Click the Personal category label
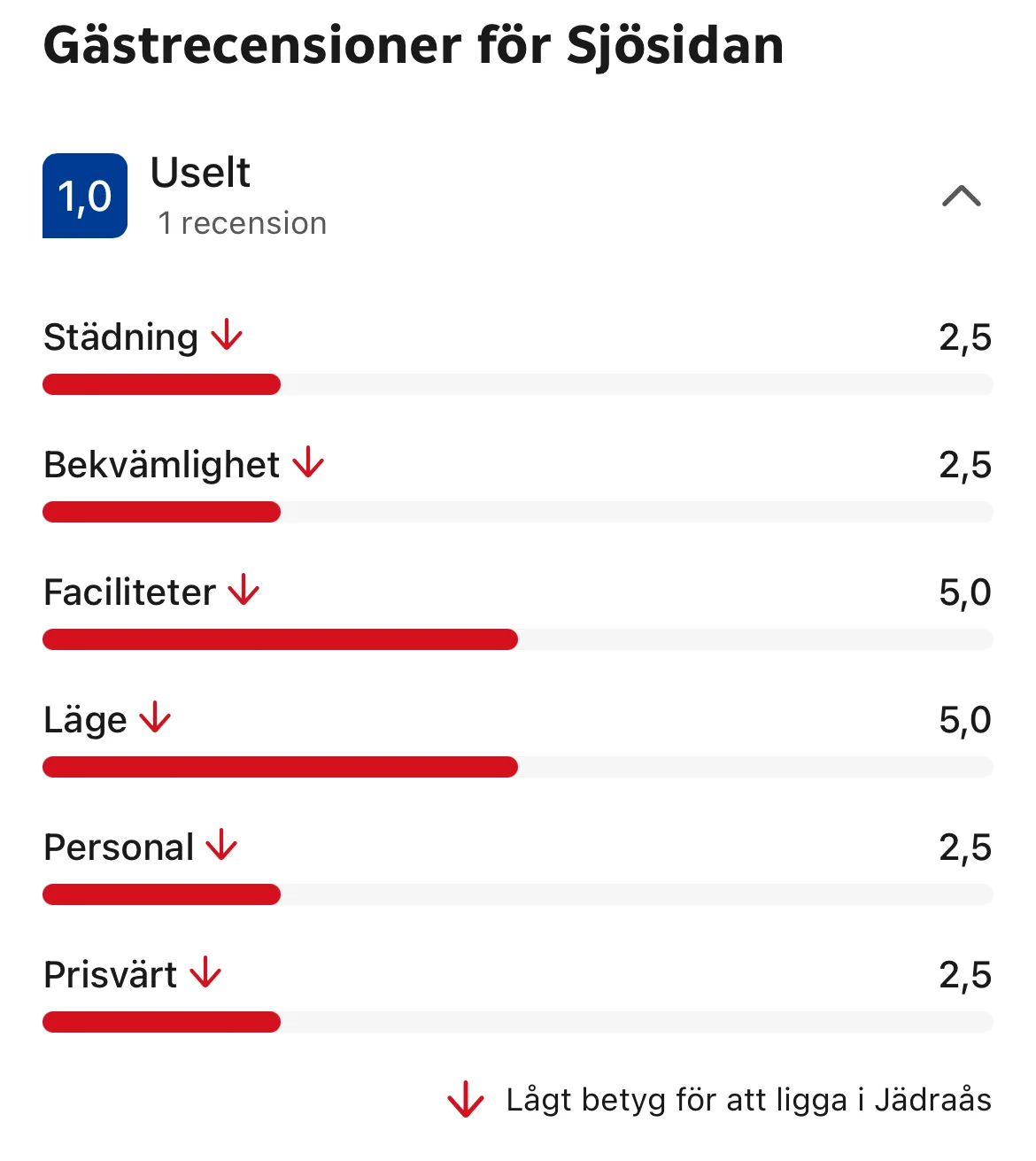Viewport: 1036px width, 1161px height. 119,848
